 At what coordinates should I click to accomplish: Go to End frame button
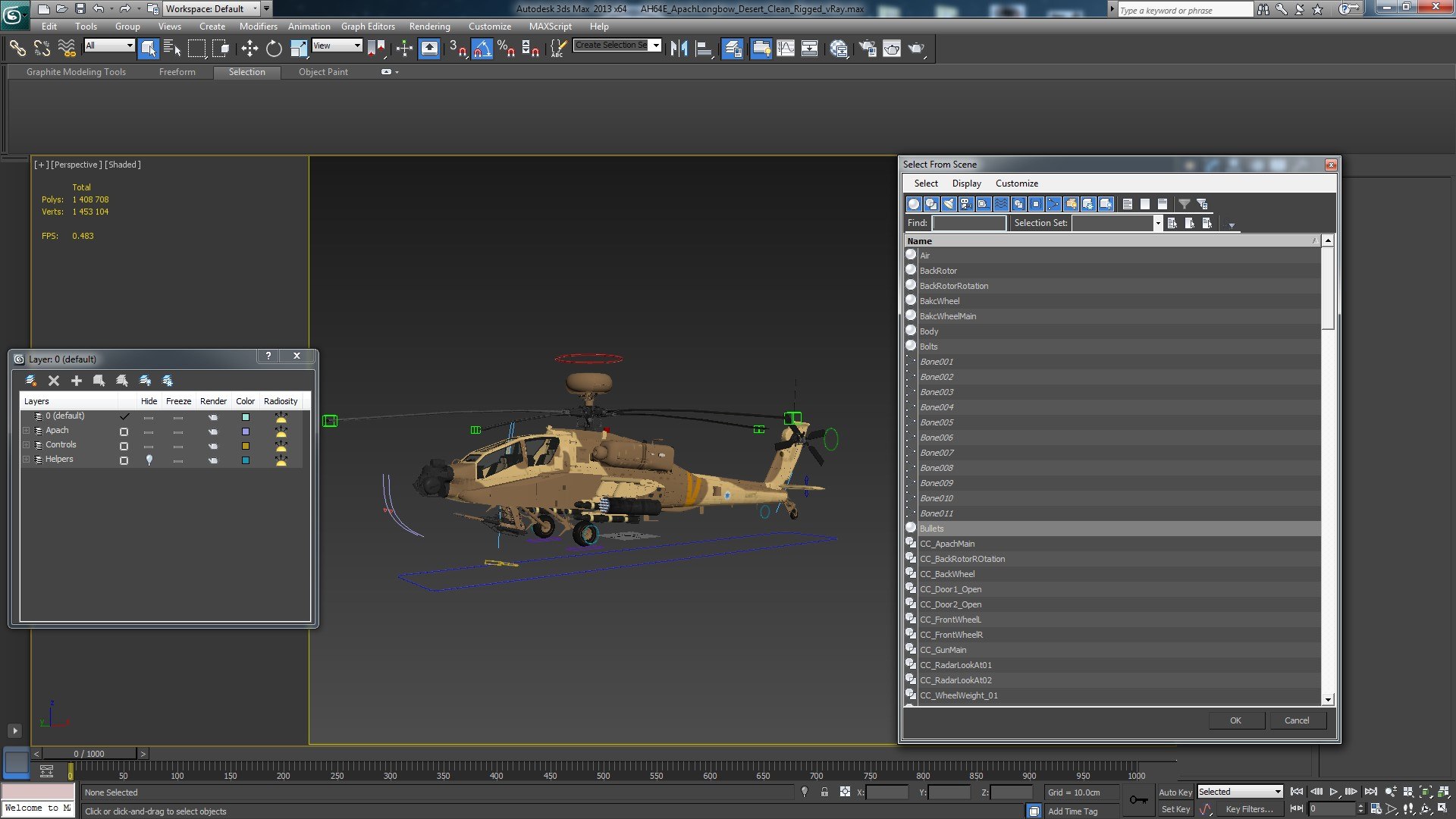click(x=1370, y=792)
